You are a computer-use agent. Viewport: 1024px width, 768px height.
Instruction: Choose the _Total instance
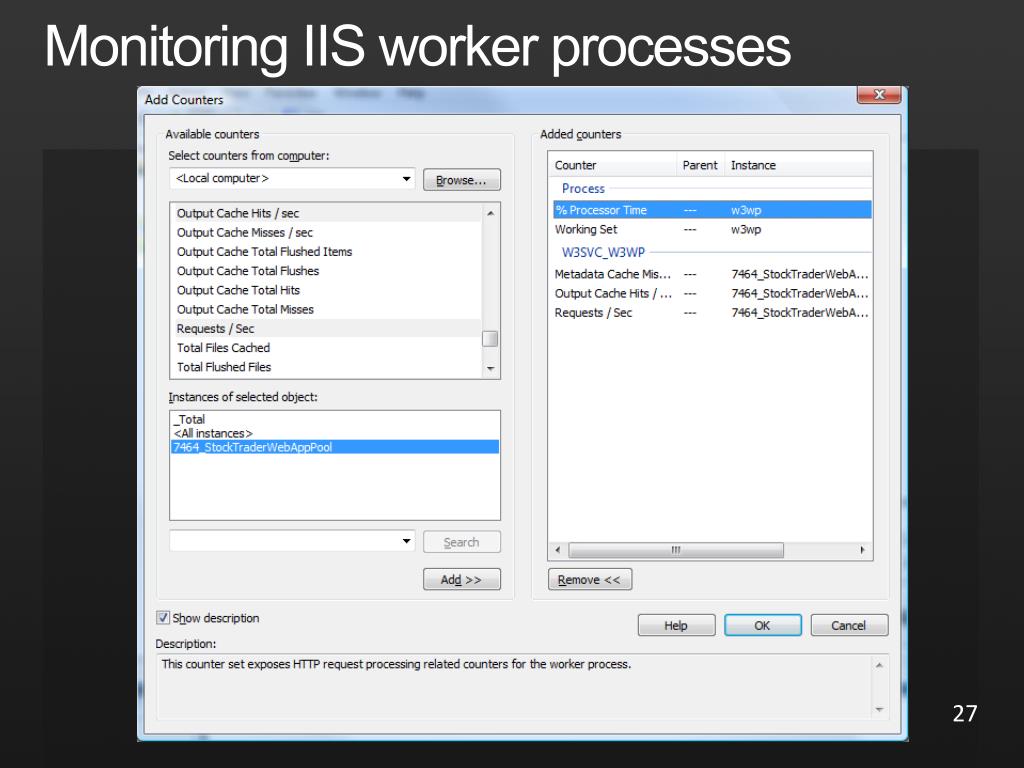pyautogui.click(x=189, y=420)
